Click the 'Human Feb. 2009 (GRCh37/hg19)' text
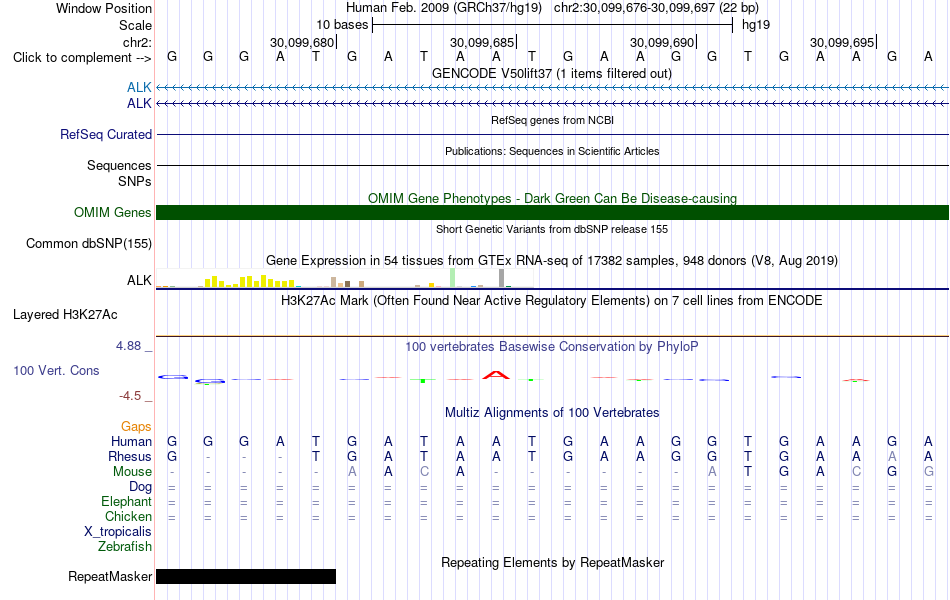This screenshot has width=950, height=600. [445, 8]
